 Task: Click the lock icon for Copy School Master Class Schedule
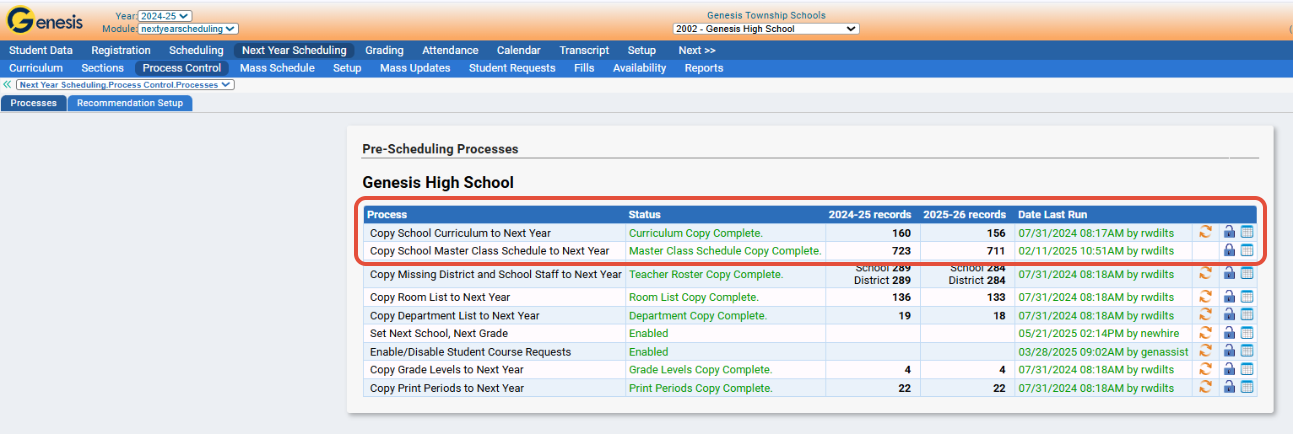coord(1229,250)
